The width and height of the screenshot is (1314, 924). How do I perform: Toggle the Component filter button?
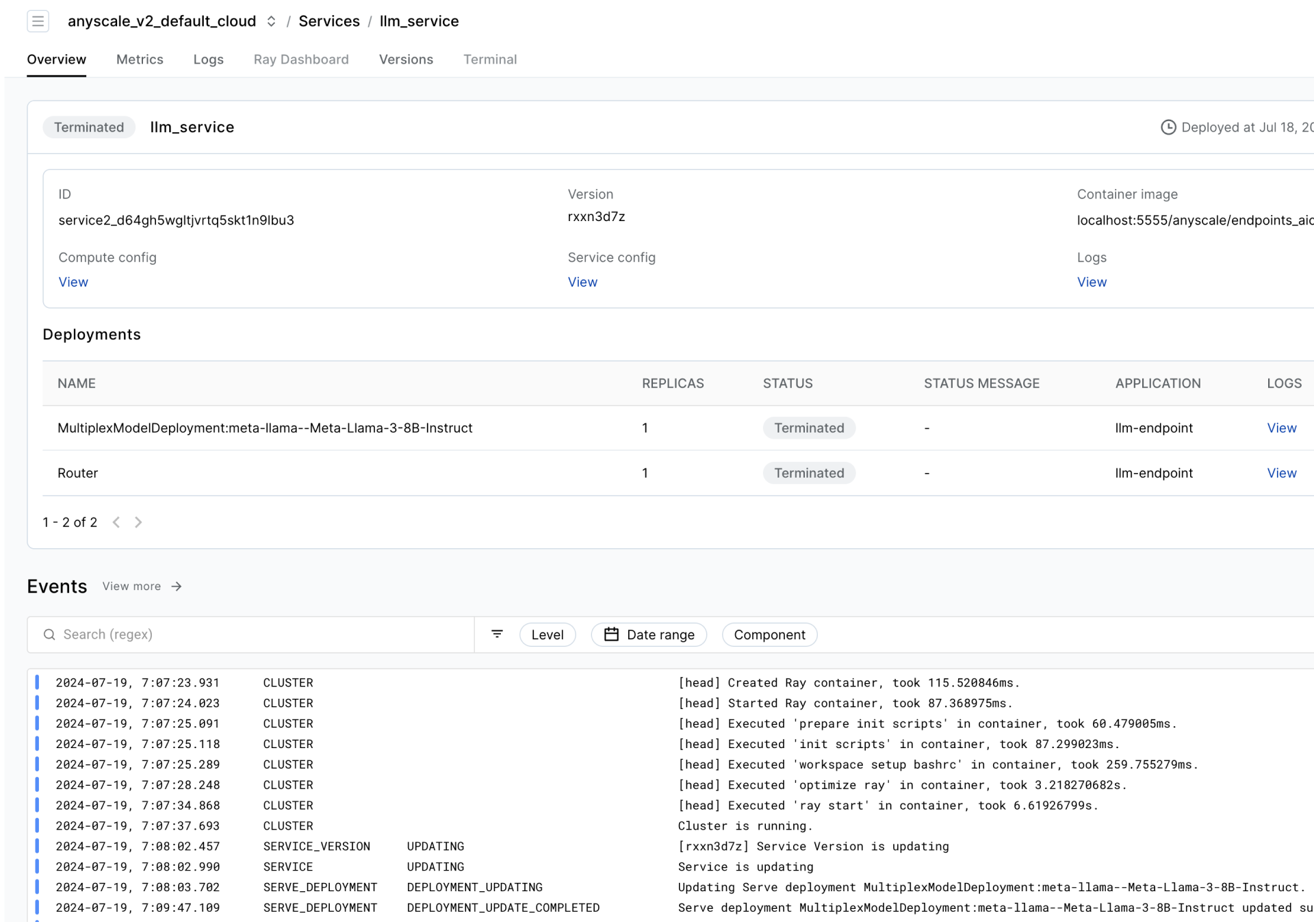point(769,634)
